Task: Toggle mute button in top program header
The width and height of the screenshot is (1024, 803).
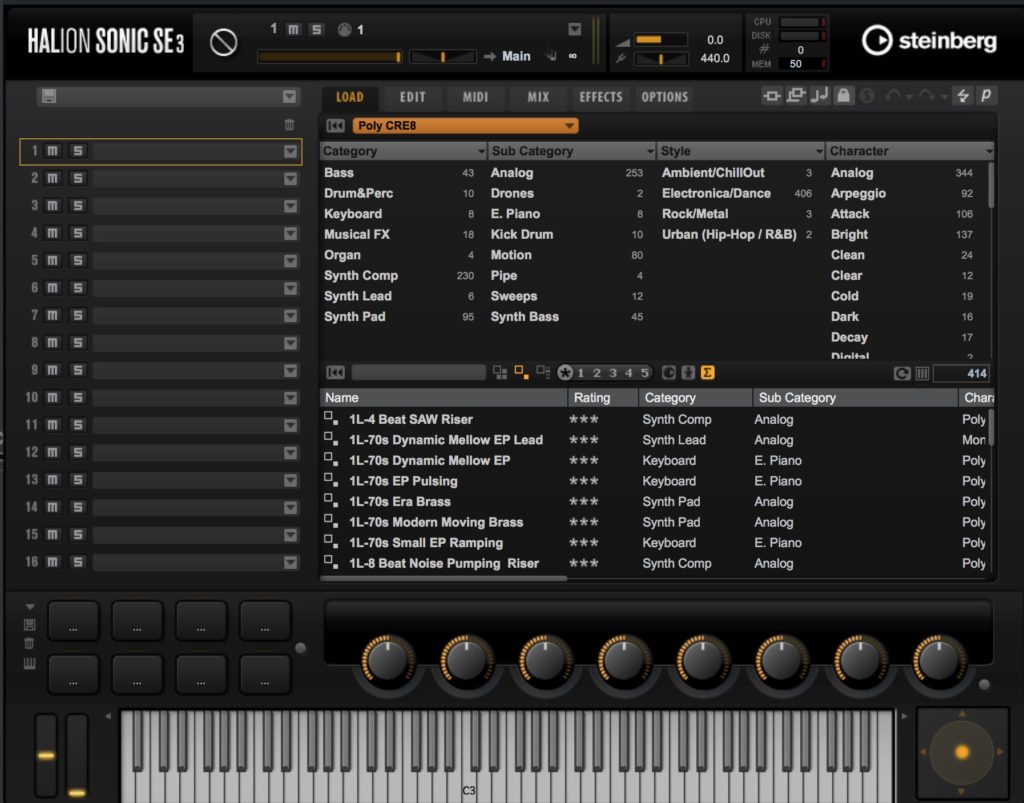Action: coord(294,29)
